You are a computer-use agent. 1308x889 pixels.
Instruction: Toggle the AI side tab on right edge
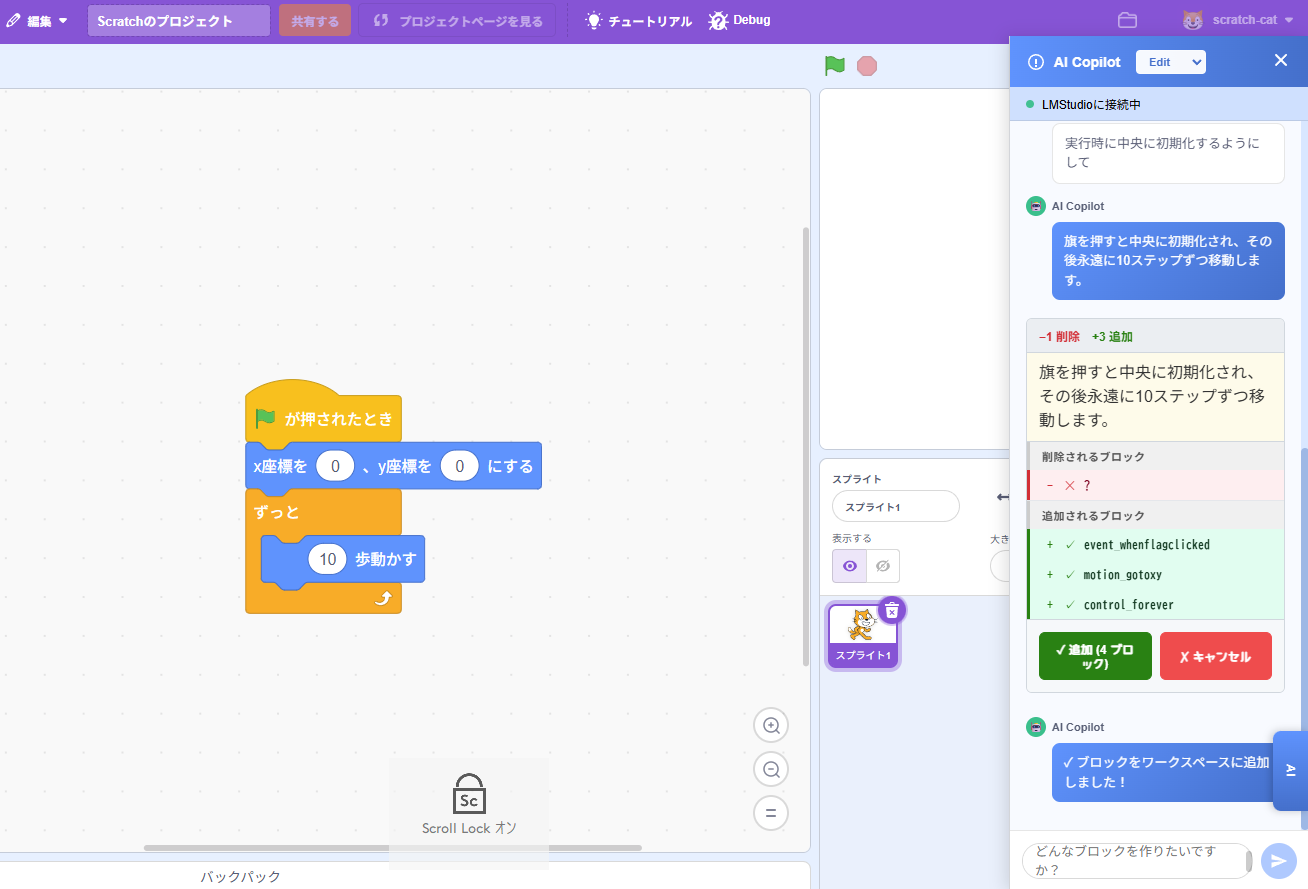[1290, 770]
